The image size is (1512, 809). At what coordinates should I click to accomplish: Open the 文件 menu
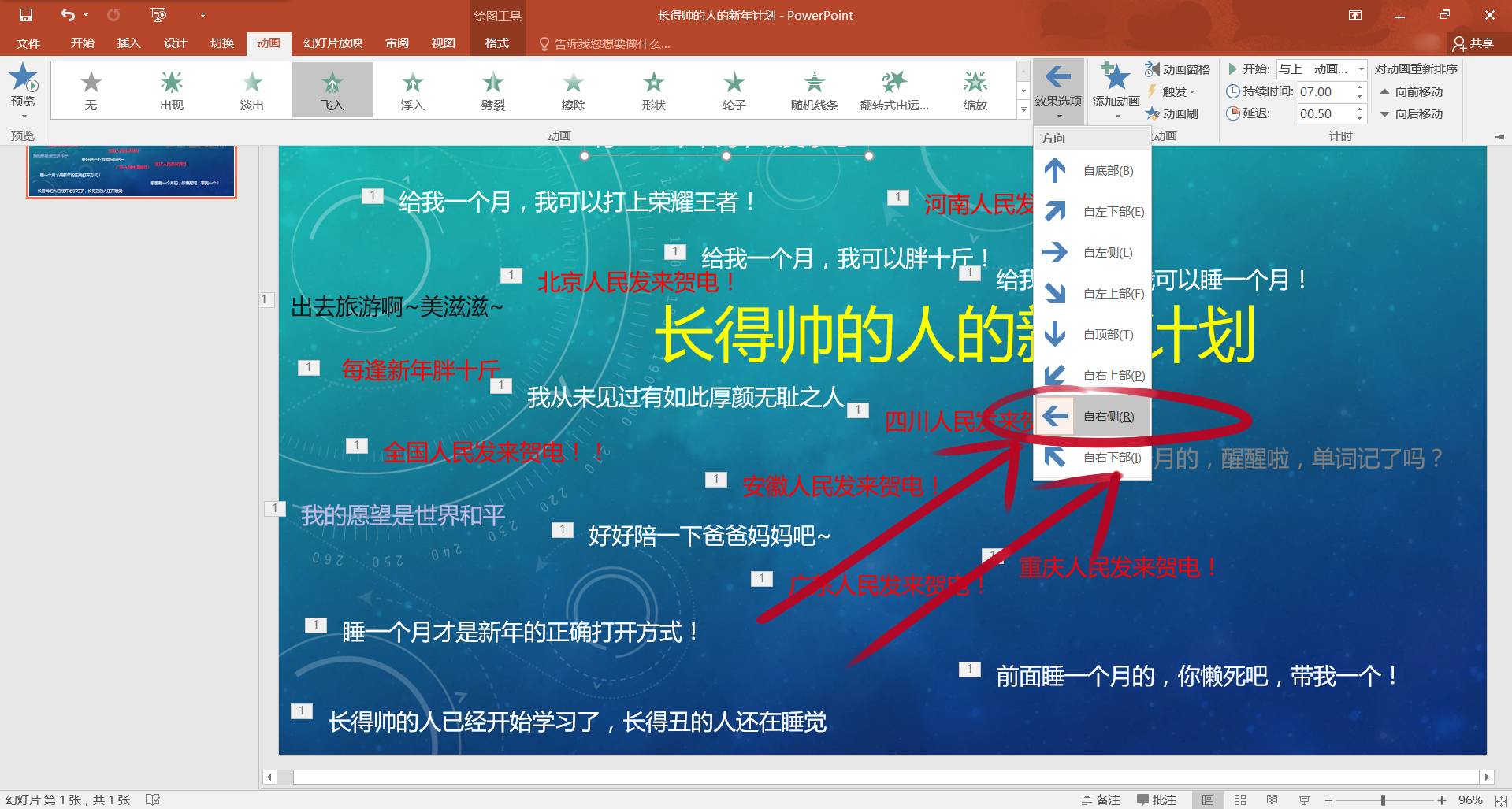pyautogui.click(x=28, y=43)
